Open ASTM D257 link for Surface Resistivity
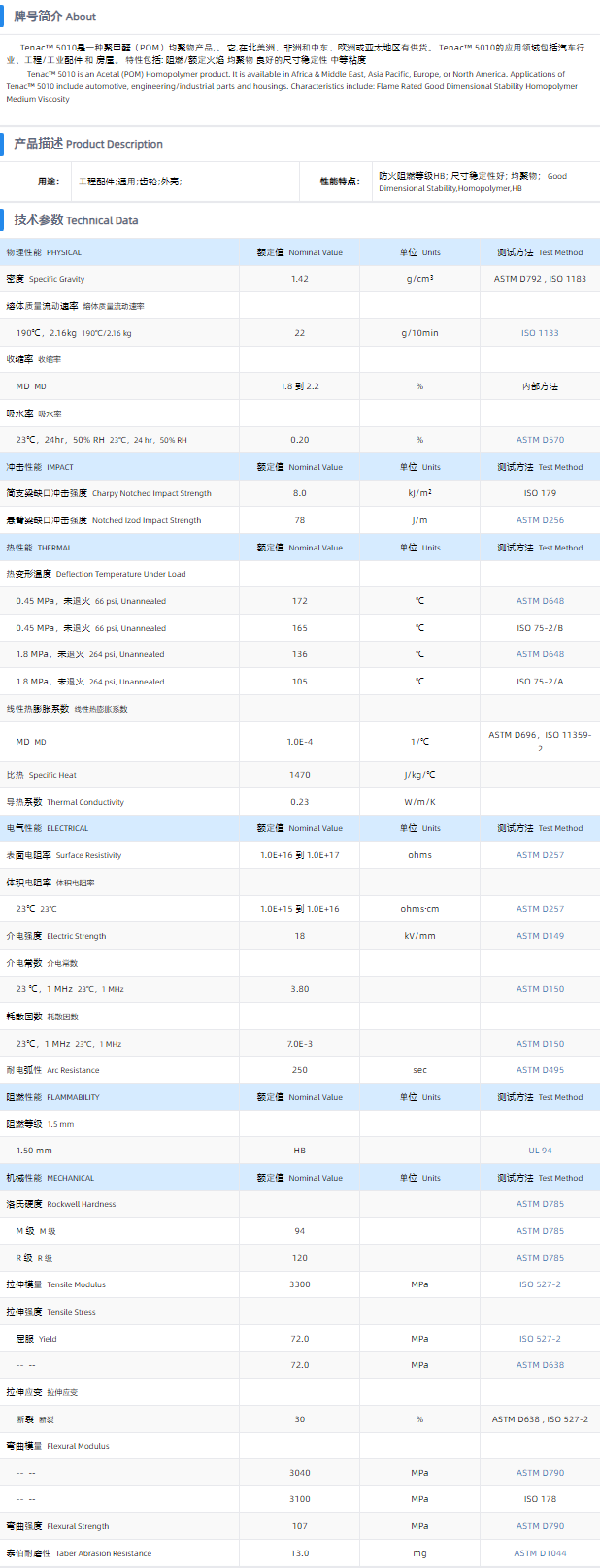Image resolution: width=600 pixels, height=1568 pixels. pos(540,855)
